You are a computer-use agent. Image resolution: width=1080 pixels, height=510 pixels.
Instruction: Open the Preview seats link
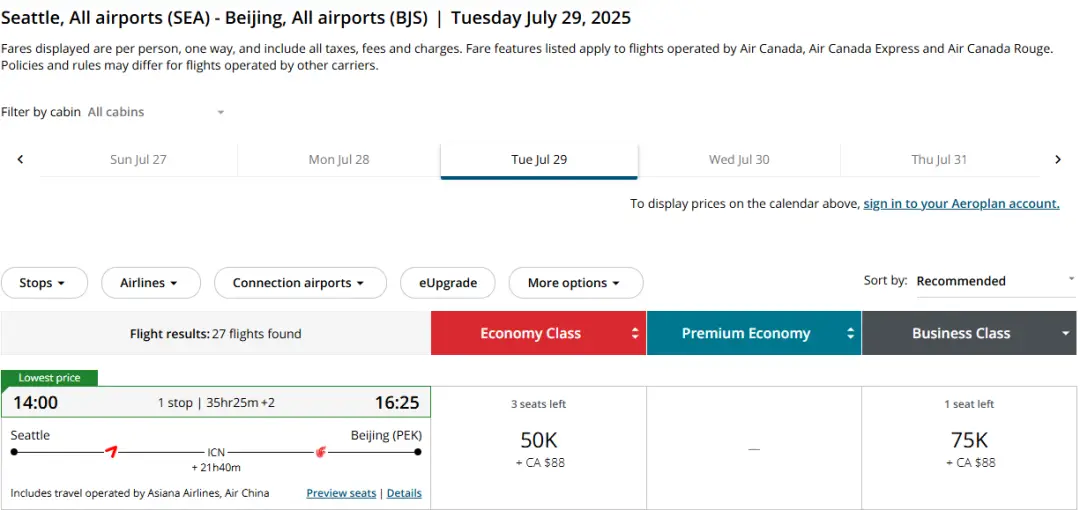point(341,493)
